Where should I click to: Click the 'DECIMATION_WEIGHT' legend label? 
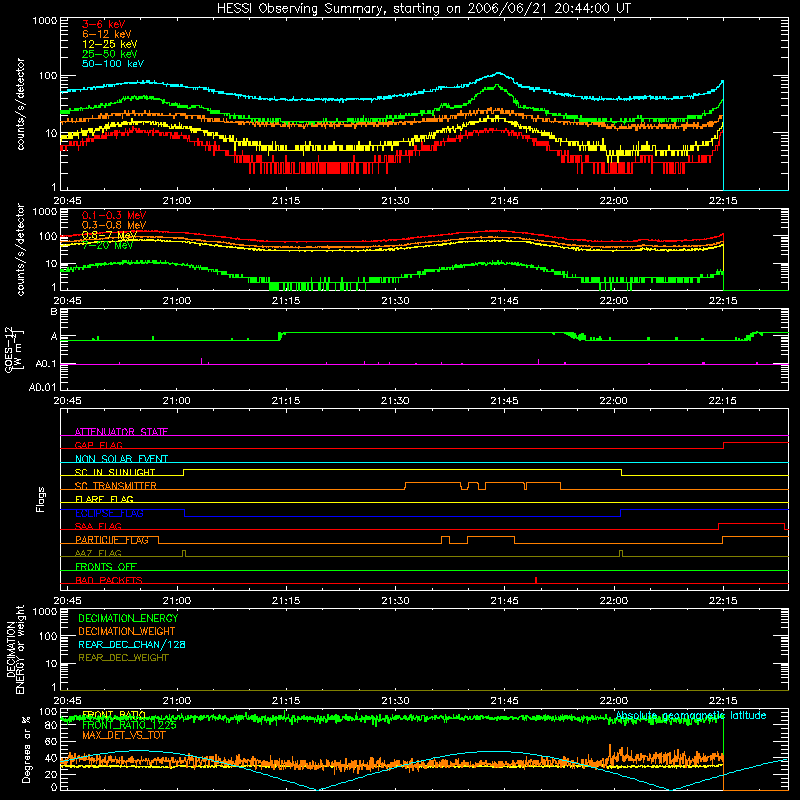pos(127,631)
